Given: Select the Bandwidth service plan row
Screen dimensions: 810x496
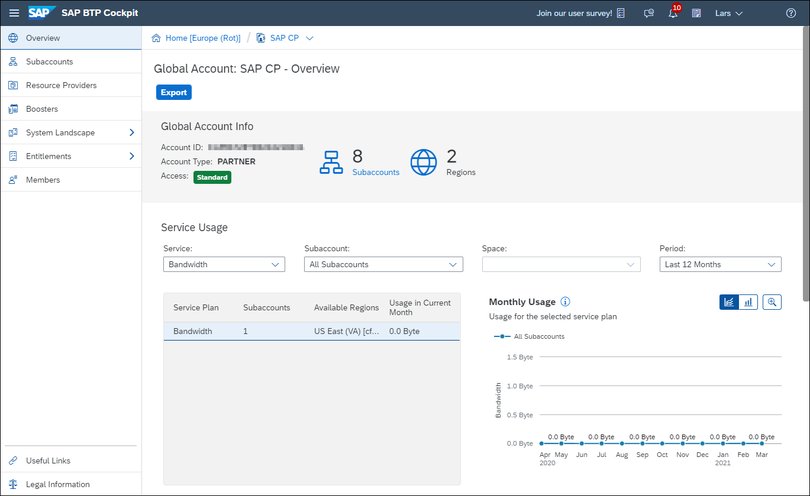Looking at the screenshot, I should click(x=311, y=331).
